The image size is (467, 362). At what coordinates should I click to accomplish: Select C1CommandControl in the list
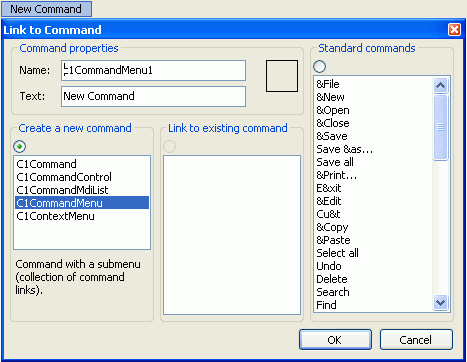(82, 177)
